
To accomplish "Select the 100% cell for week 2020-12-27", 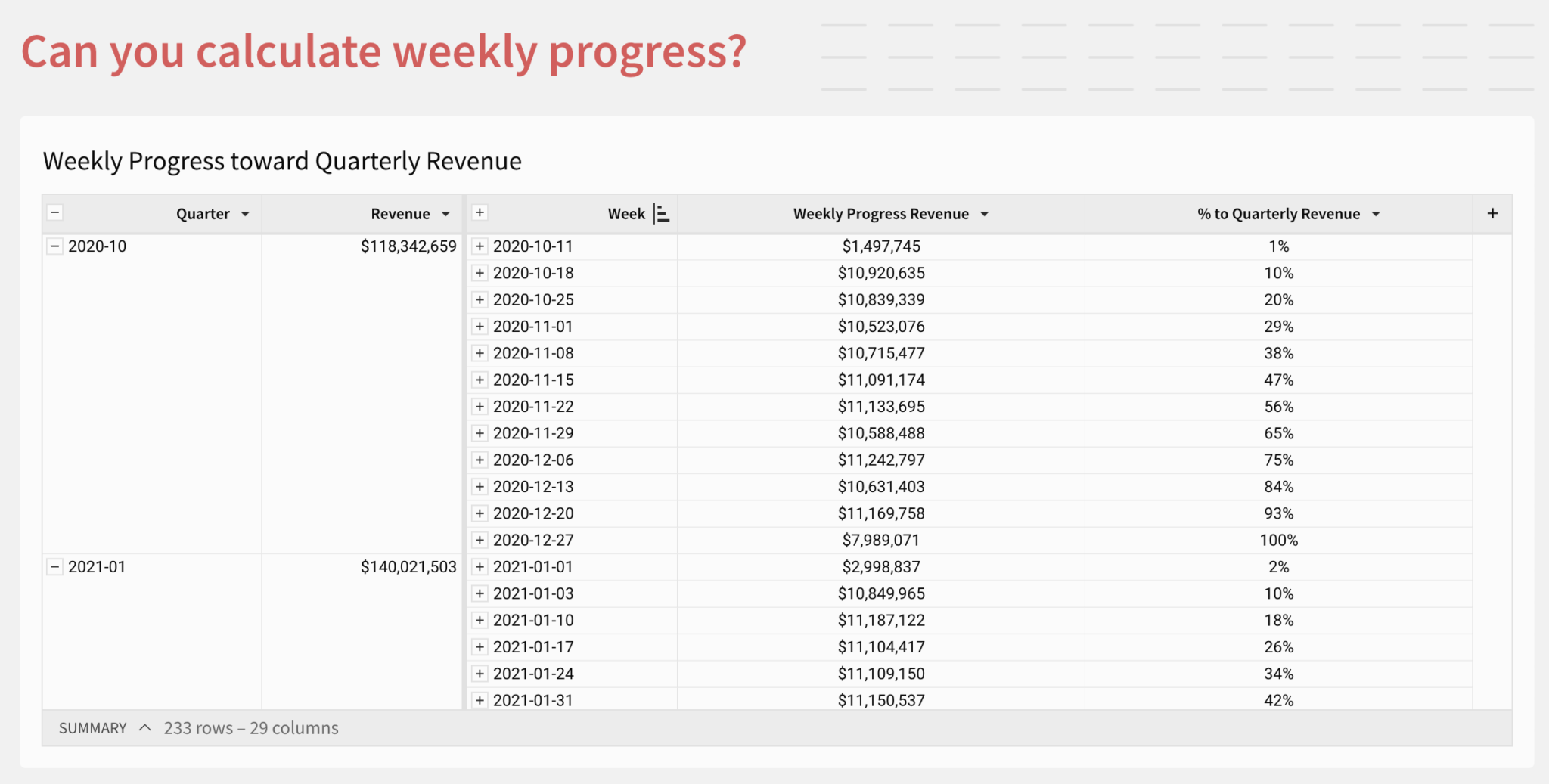I will point(1280,540).
